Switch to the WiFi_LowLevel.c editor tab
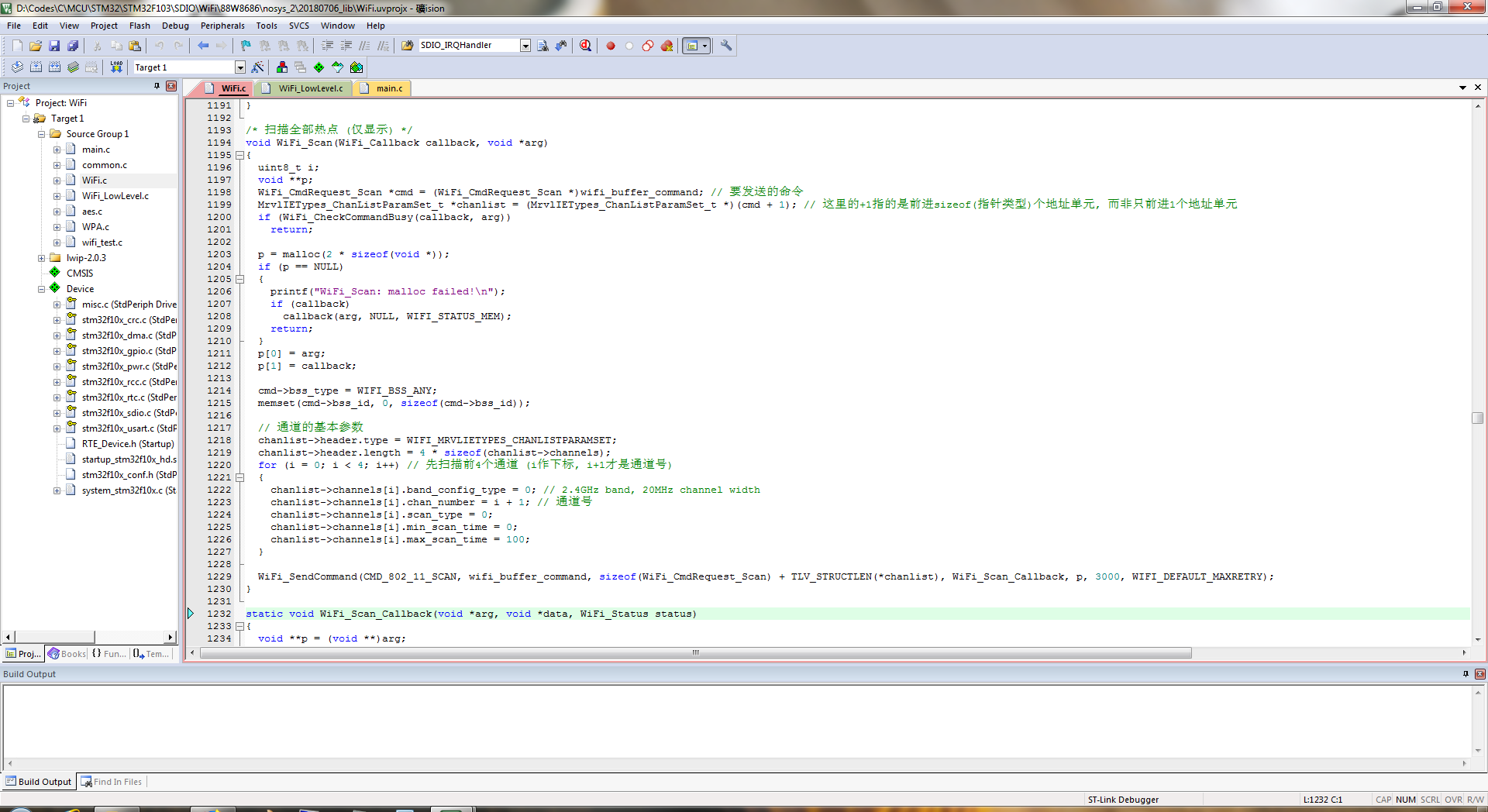 pyautogui.click(x=305, y=88)
